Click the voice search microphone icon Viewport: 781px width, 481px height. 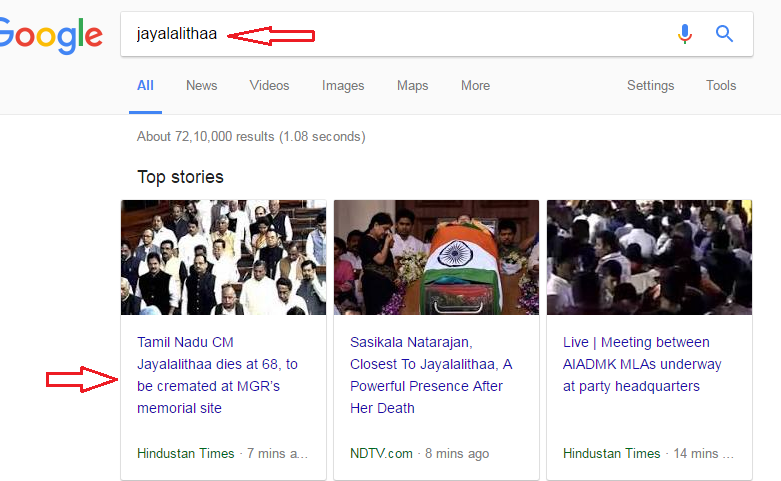(685, 34)
